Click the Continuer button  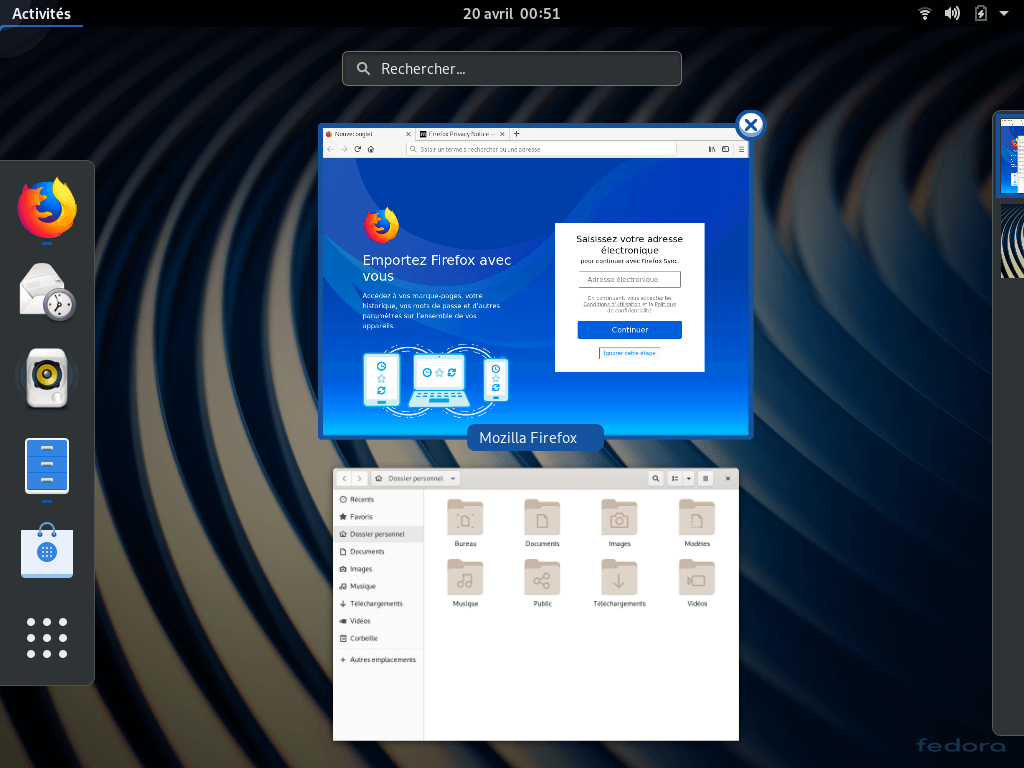pos(630,330)
